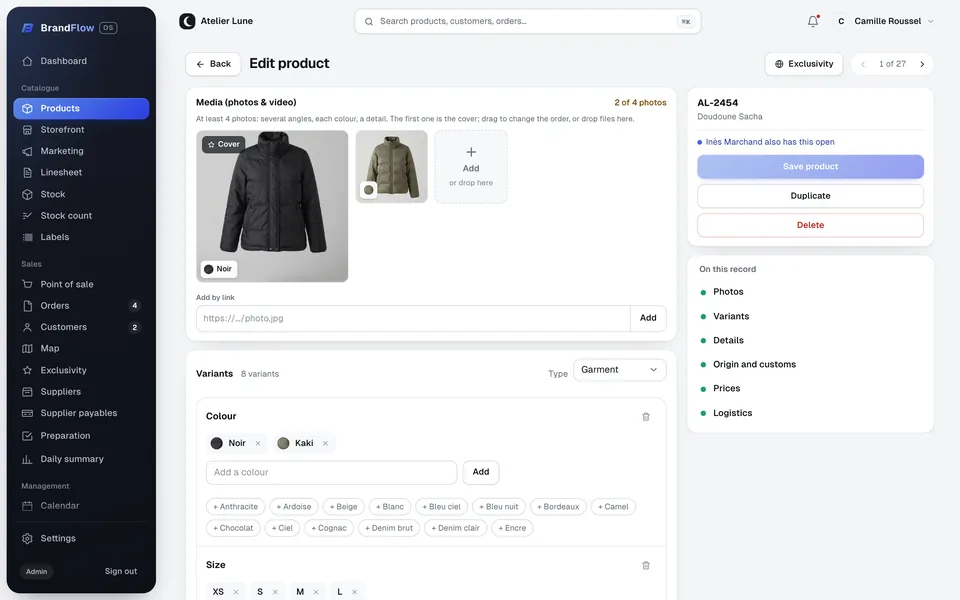This screenshot has height=600, width=960.
Task: Open the notifications bell
Action: (812, 21)
